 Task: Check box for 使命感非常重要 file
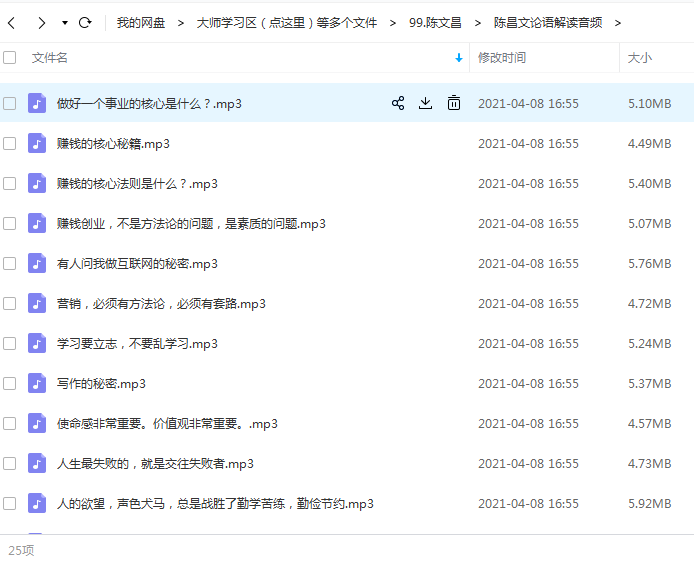(x=10, y=423)
